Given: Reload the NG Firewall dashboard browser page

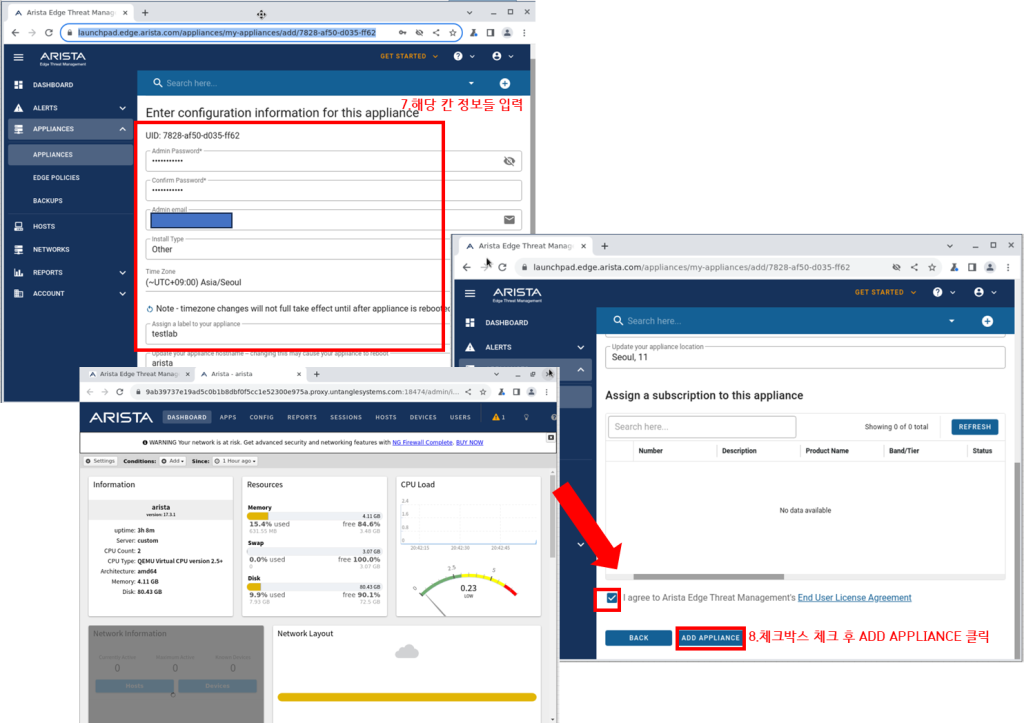Looking at the screenshot, I should coord(120,392).
